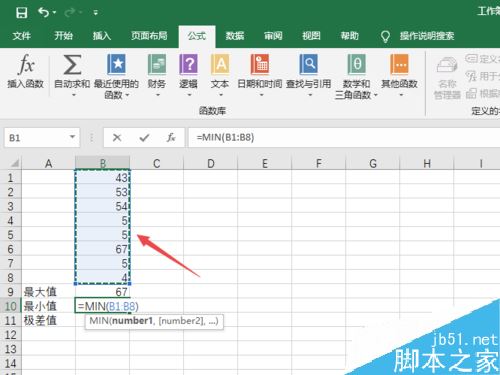This screenshot has width=500, height=375.
Task: Switch to the 页面布局 ribbon tab
Action: pyautogui.click(x=149, y=35)
